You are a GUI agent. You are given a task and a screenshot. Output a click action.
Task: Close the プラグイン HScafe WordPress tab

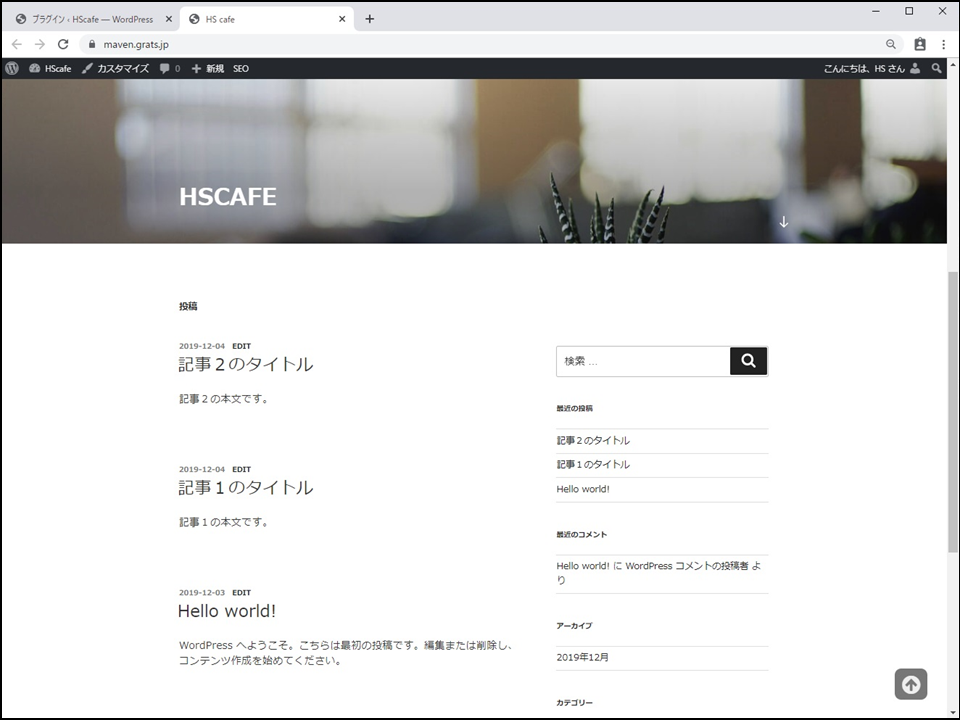point(168,19)
